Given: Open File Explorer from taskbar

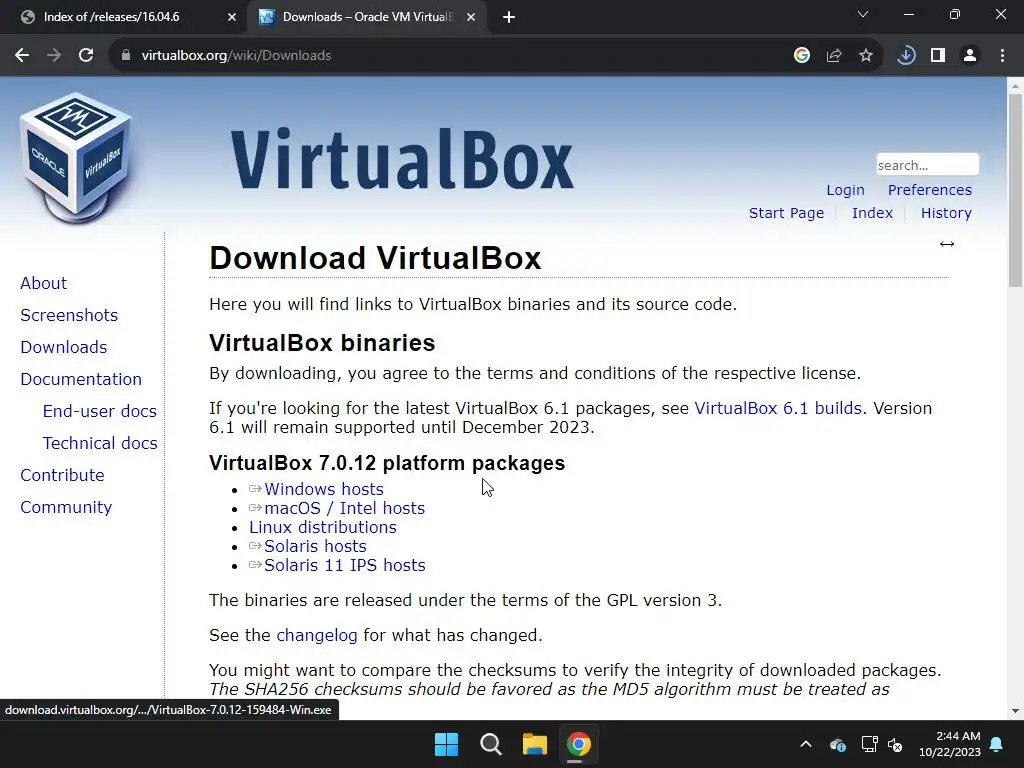Looking at the screenshot, I should (535, 744).
